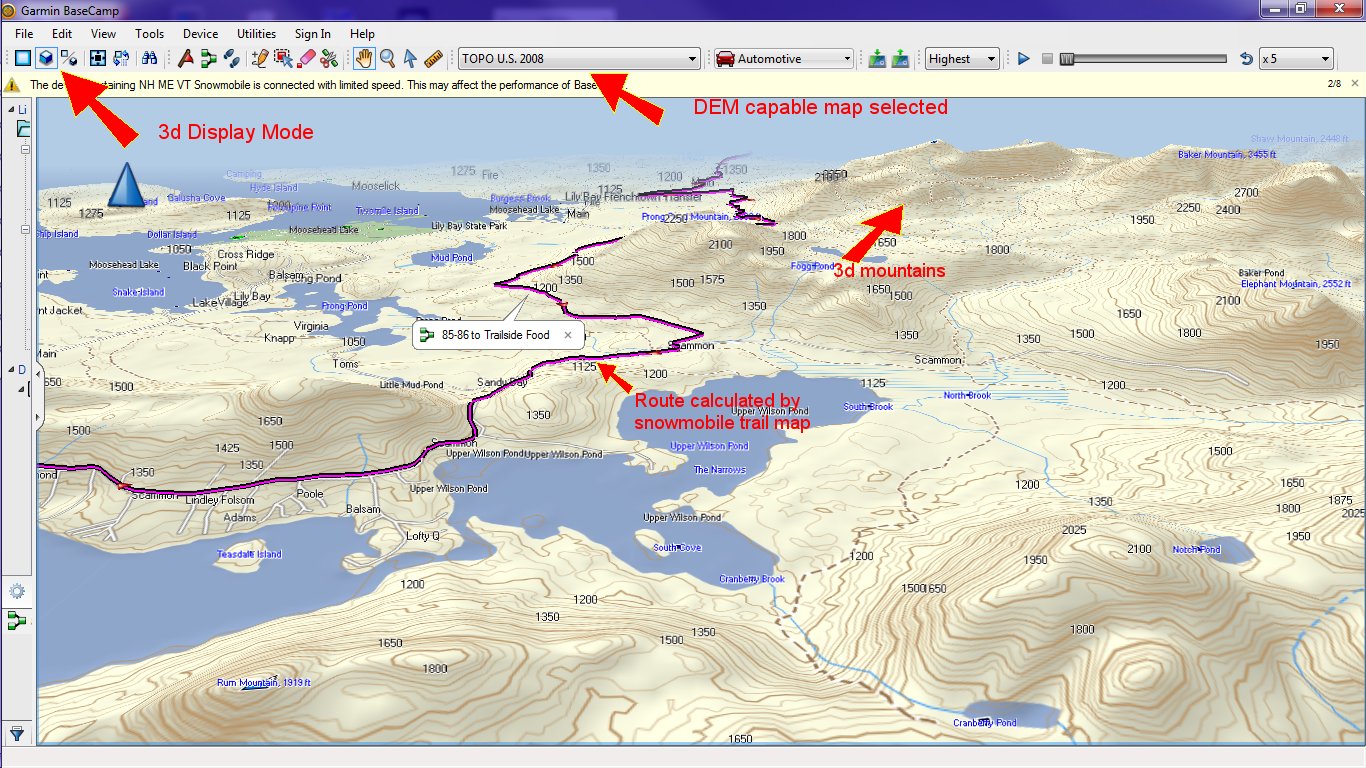Open the Tools menu

tap(150, 33)
